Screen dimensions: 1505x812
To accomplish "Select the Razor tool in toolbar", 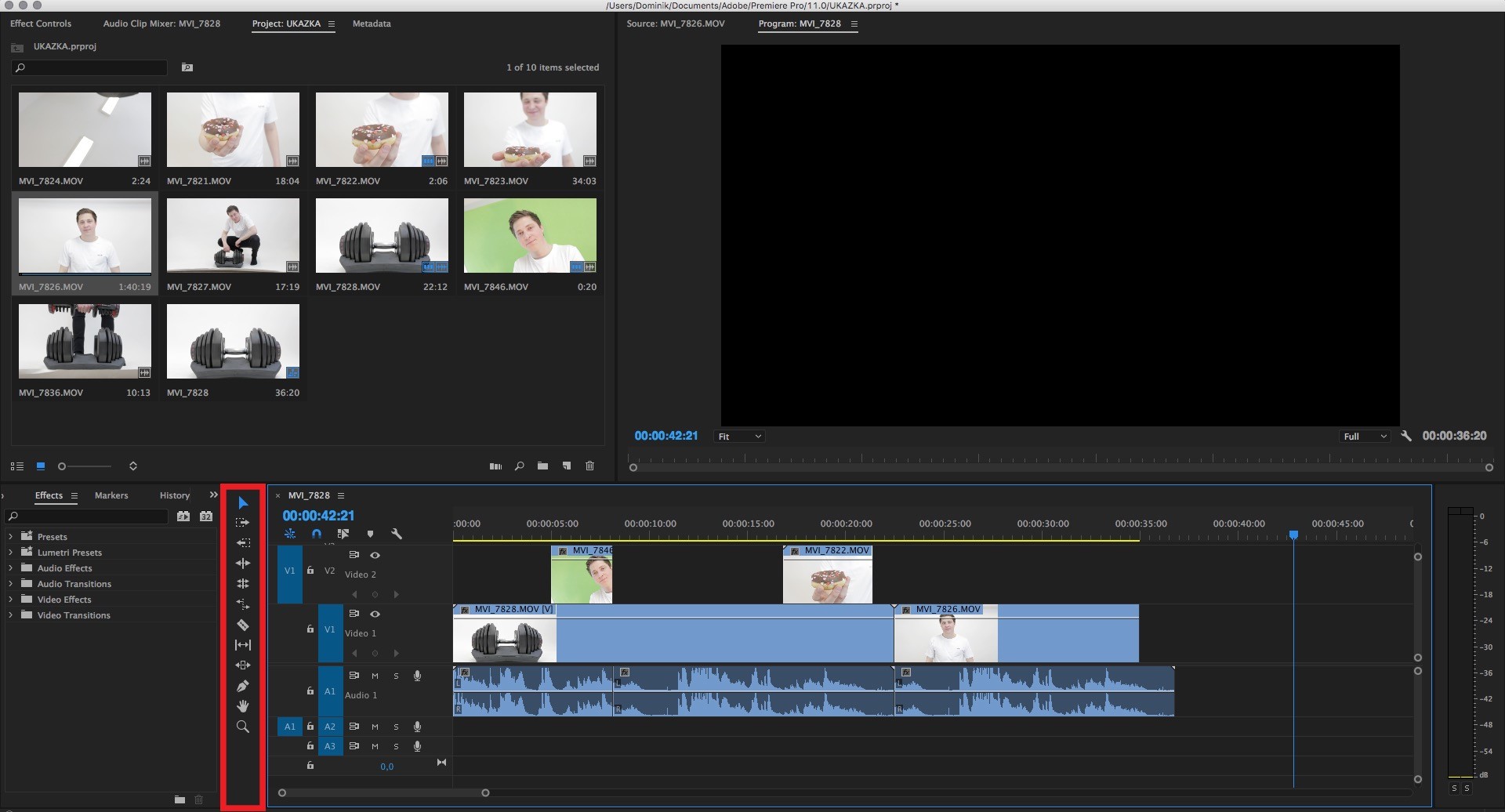I will [243, 625].
